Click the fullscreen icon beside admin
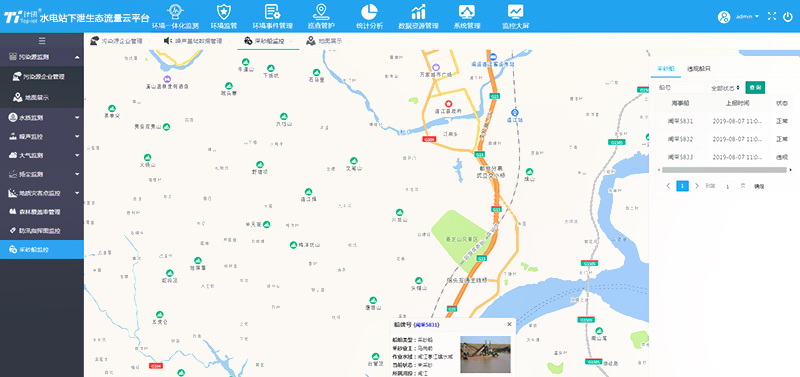The image size is (800, 377). pyautogui.click(x=771, y=16)
